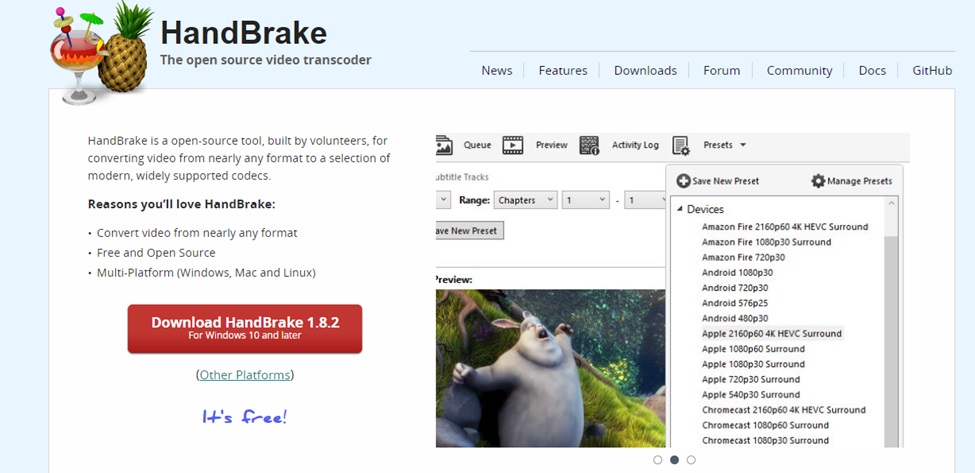Select the third carousel slide dot
The image size is (975, 473).
click(x=691, y=460)
